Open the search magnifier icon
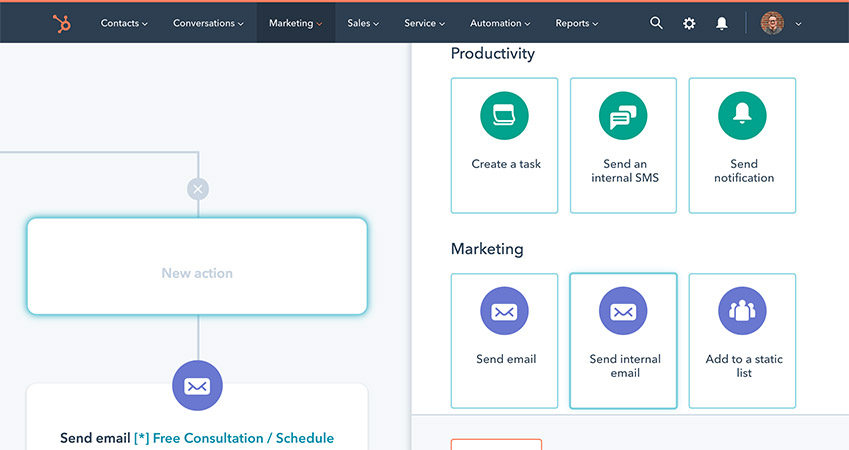The width and height of the screenshot is (849, 450). 656,23
